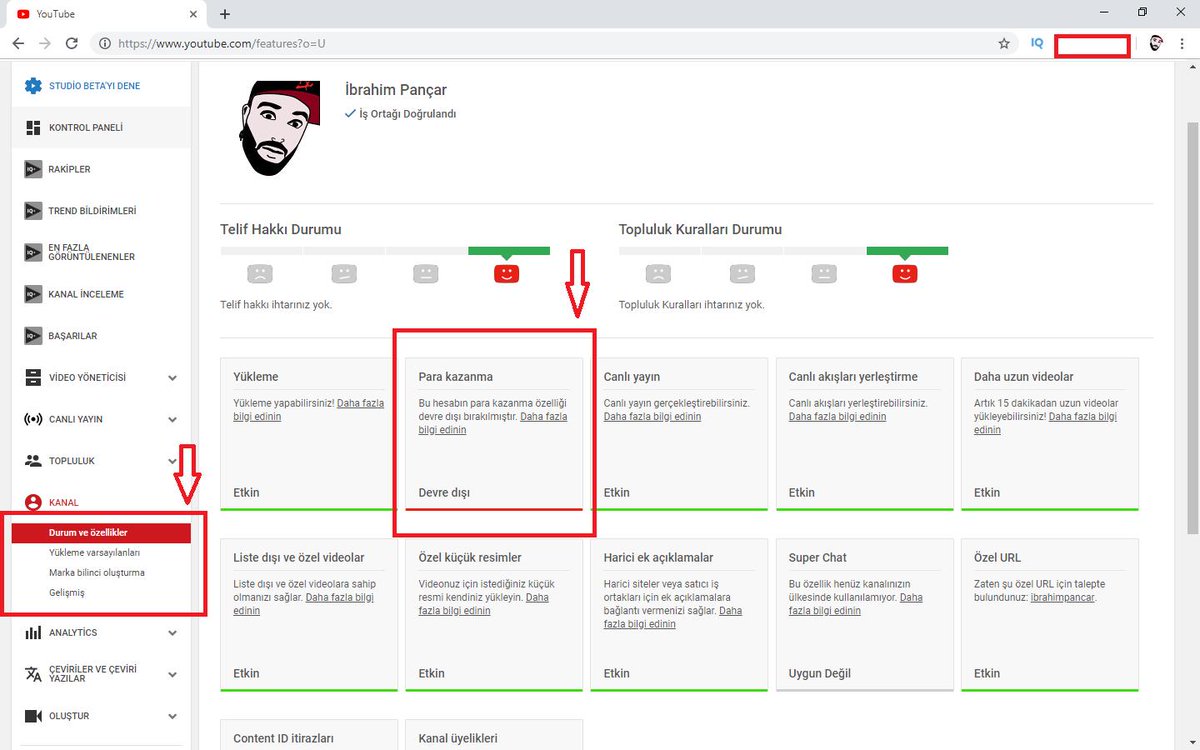Click the IQ extension icon
This screenshot has height=750, width=1200.
pos(1037,44)
